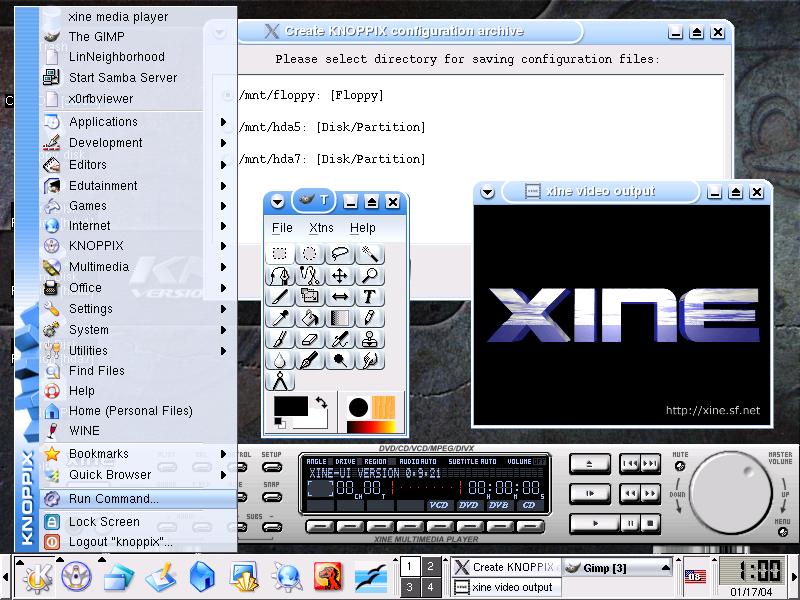Select the smudge finger tool
Screen dimensions: 800x600
pyautogui.click(x=370, y=360)
